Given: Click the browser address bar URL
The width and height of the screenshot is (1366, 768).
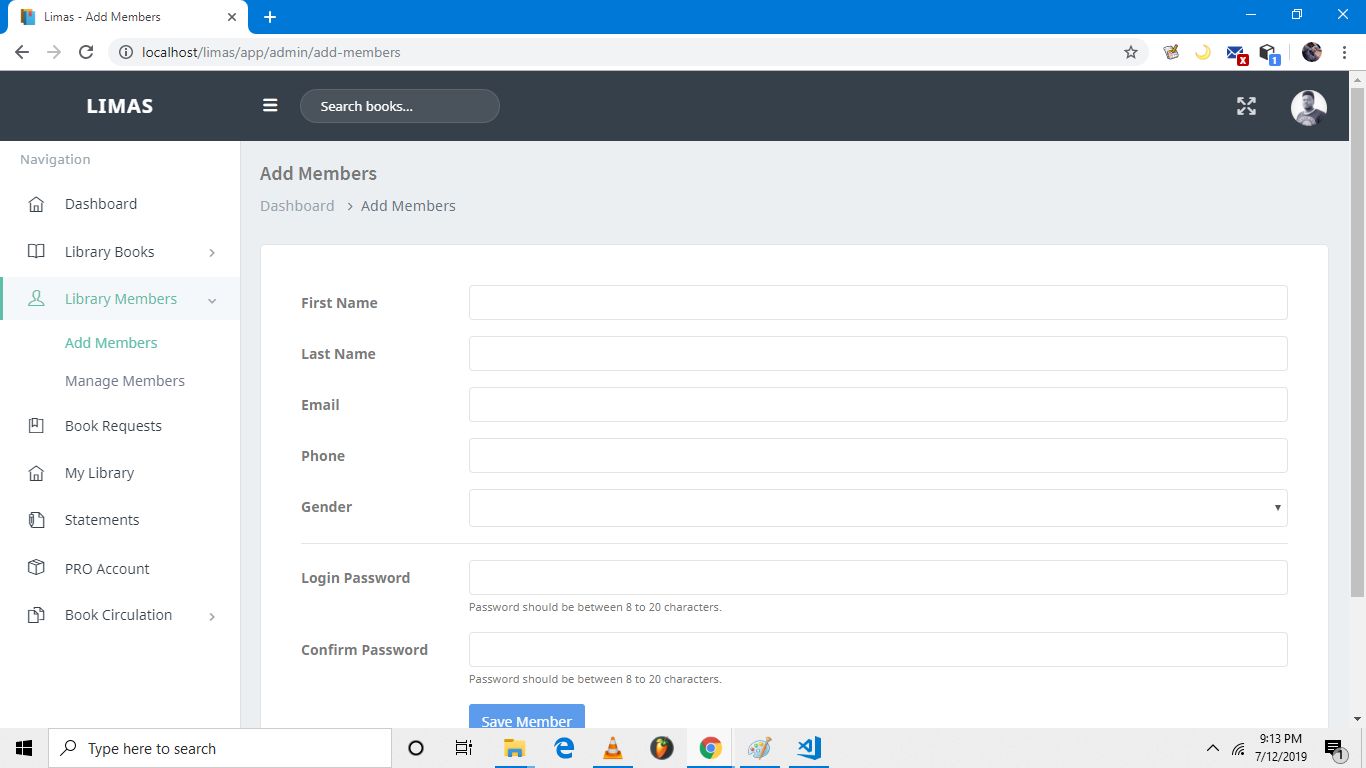Looking at the screenshot, I should [x=271, y=52].
